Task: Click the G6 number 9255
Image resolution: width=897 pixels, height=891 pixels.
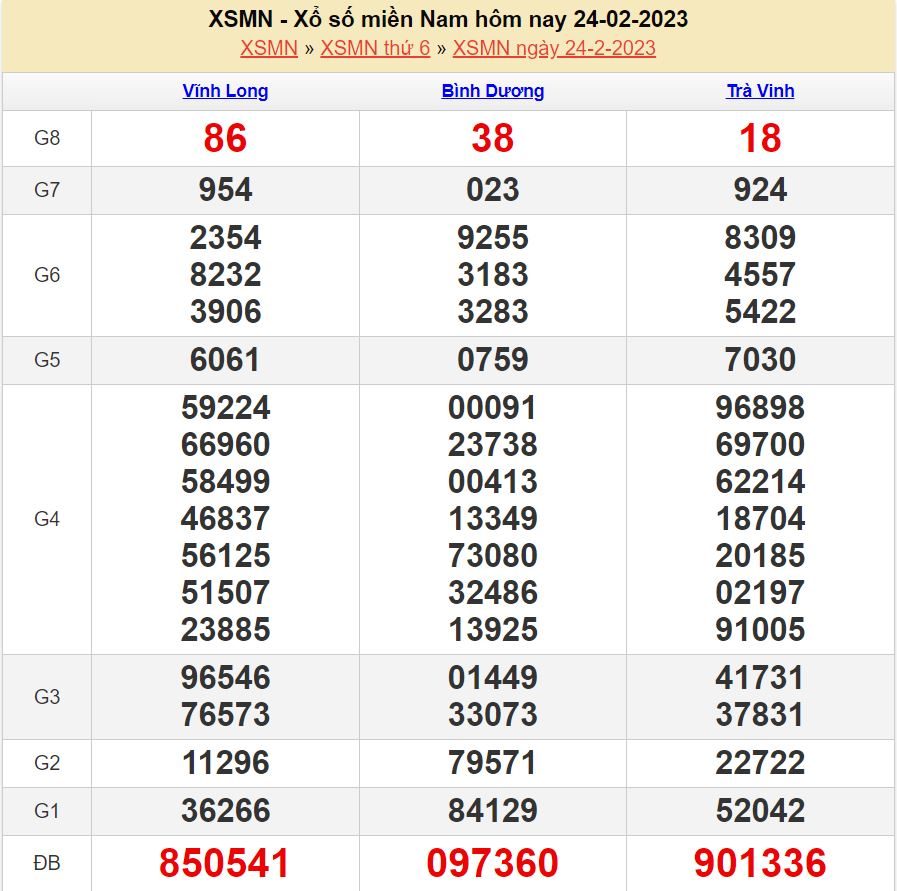Action: [x=493, y=237]
